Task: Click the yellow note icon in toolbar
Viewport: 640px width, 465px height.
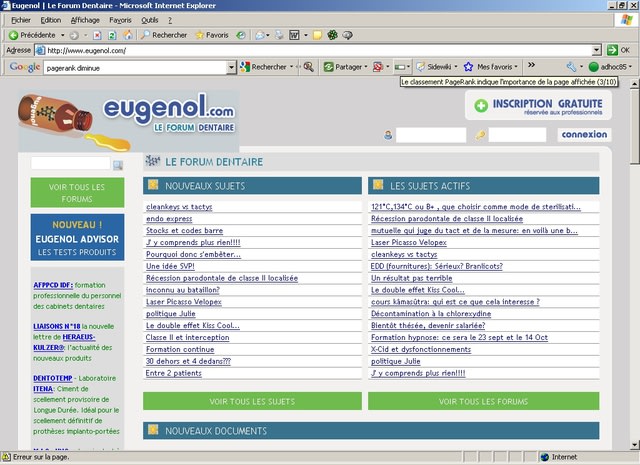Action: pos(317,36)
